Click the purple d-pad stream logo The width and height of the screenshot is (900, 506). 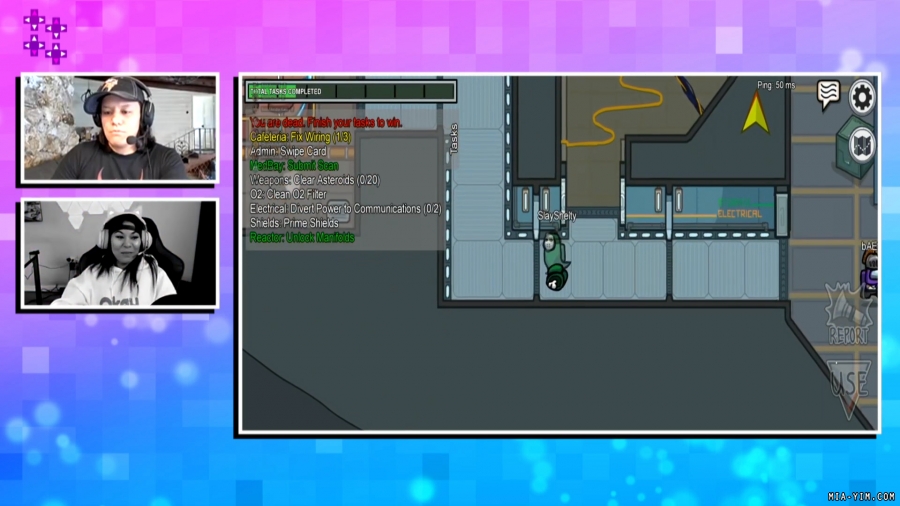pos(45,36)
